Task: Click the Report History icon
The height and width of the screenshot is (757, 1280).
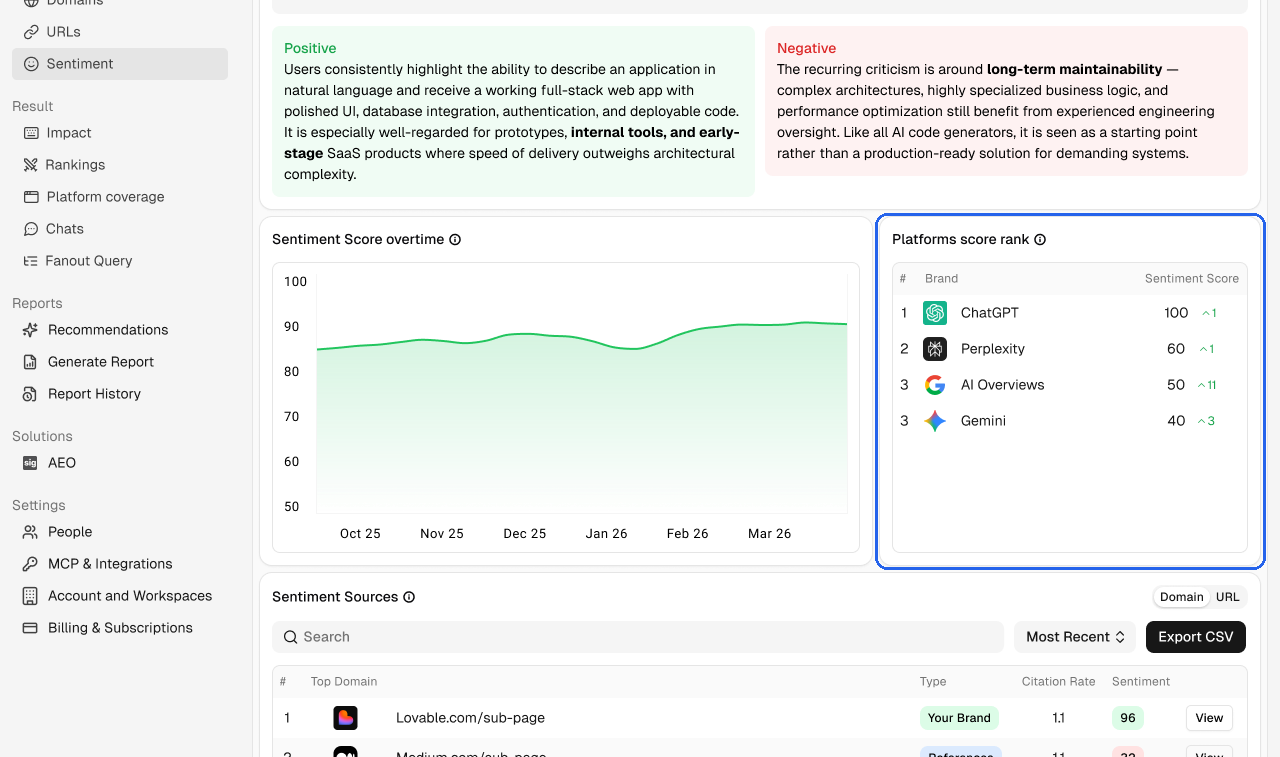Action: (30, 394)
